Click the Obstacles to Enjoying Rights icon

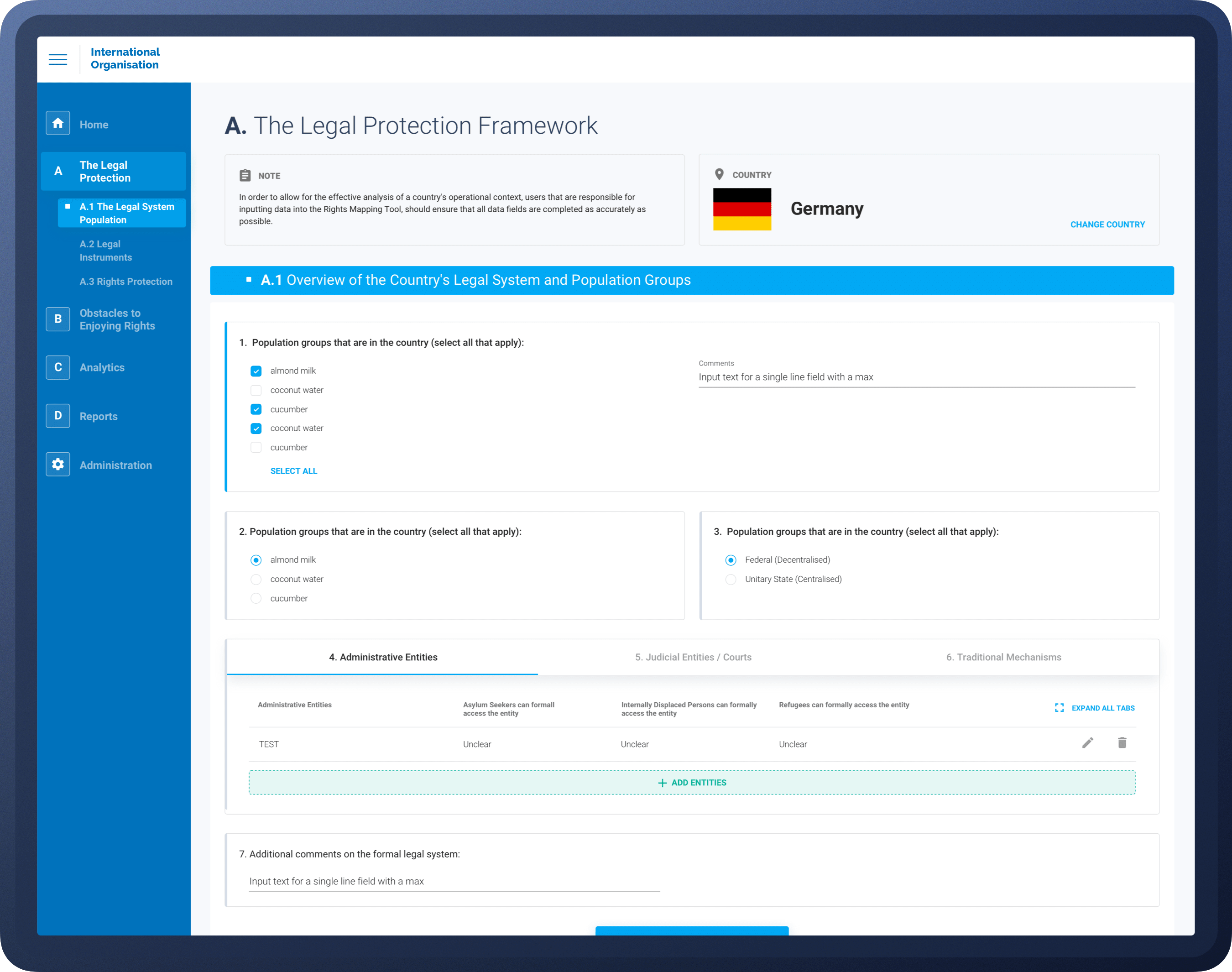pos(57,319)
